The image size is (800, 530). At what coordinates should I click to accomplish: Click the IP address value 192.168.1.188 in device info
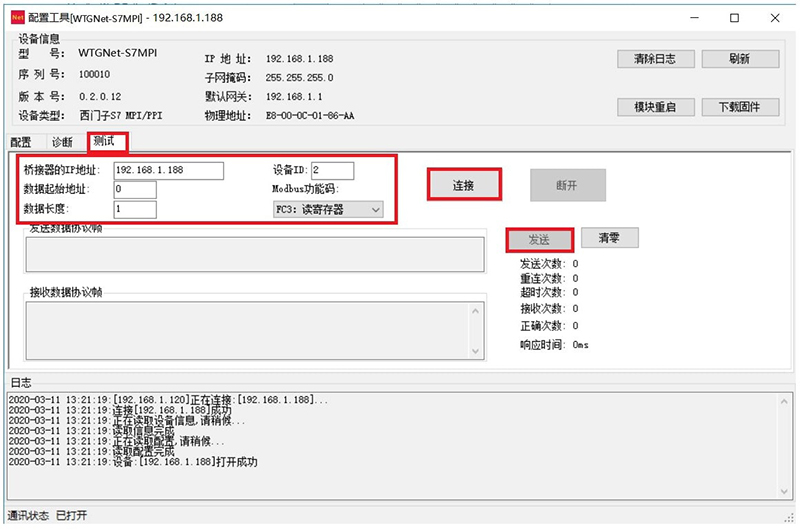pos(299,59)
